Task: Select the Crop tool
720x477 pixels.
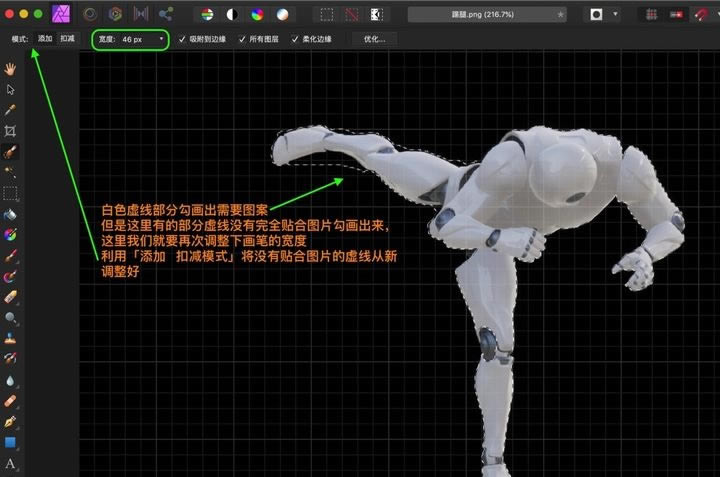Action: click(11, 131)
